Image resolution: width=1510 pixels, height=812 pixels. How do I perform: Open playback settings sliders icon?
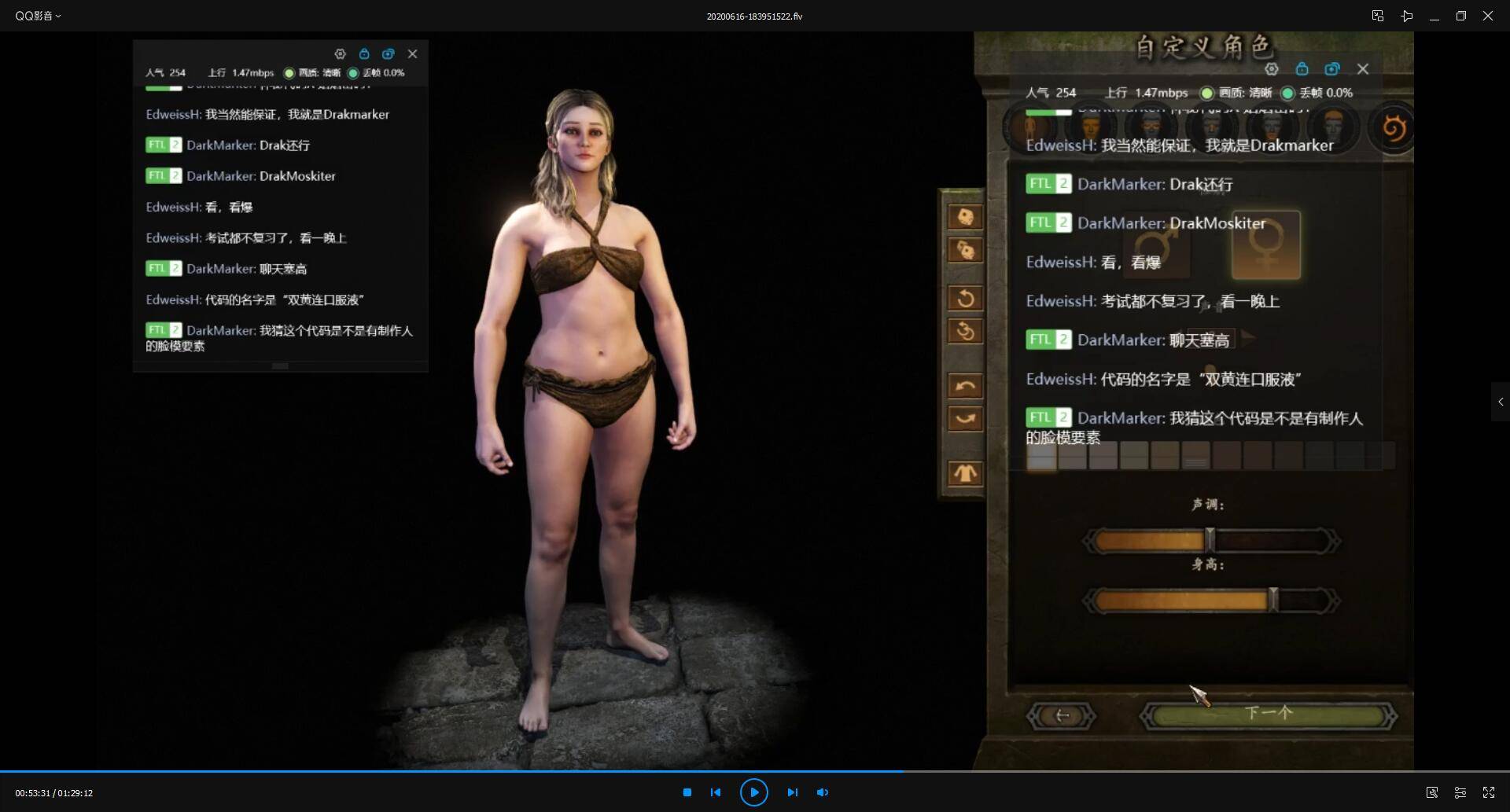coord(1460,792)
